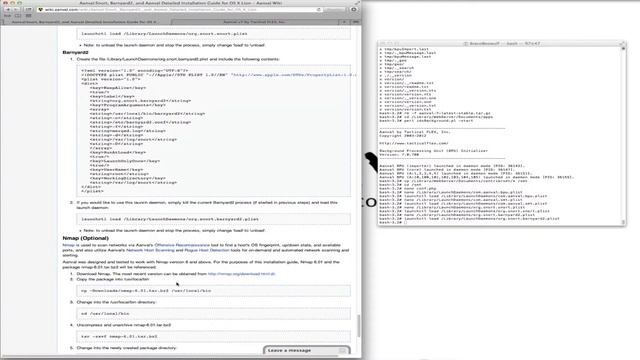Open the Nmap link in intro paragraph
640x360 pixels.
68,245
